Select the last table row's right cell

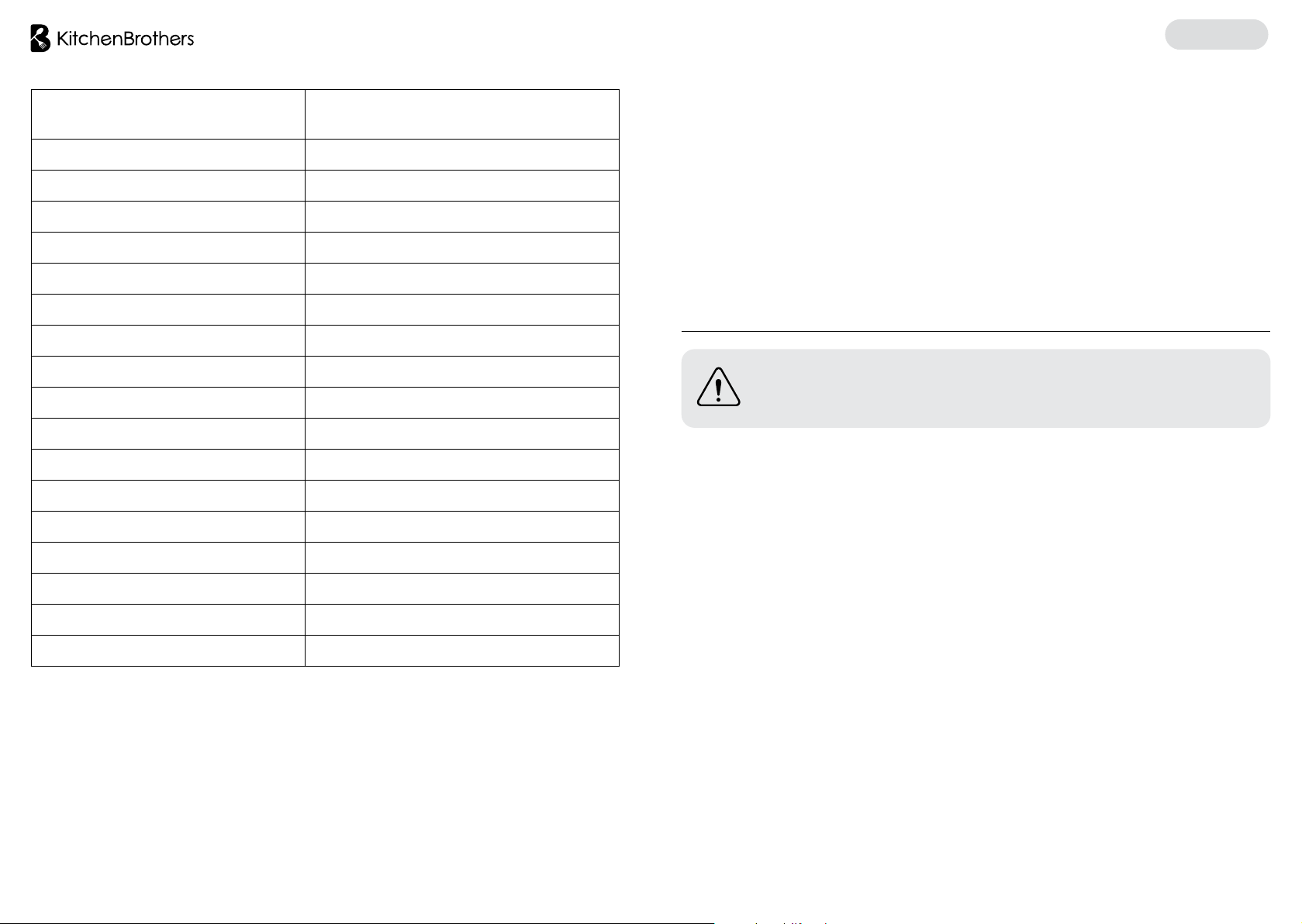pyautogui.click(x=462, y=651)
